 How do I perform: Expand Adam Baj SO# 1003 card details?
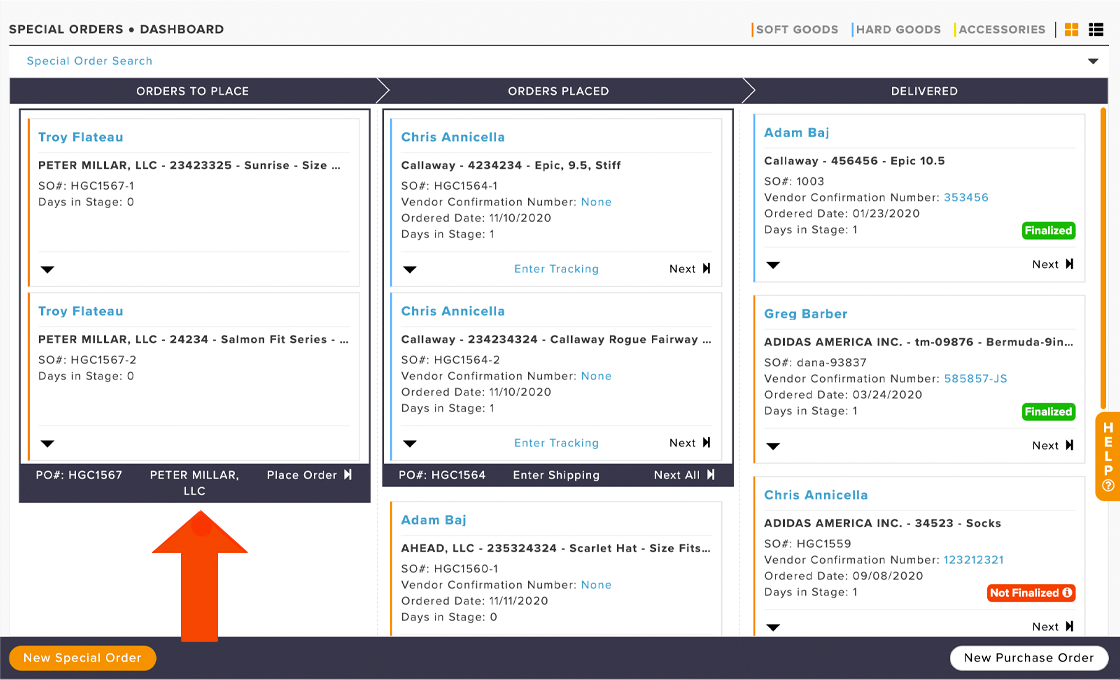coord(773,265)
